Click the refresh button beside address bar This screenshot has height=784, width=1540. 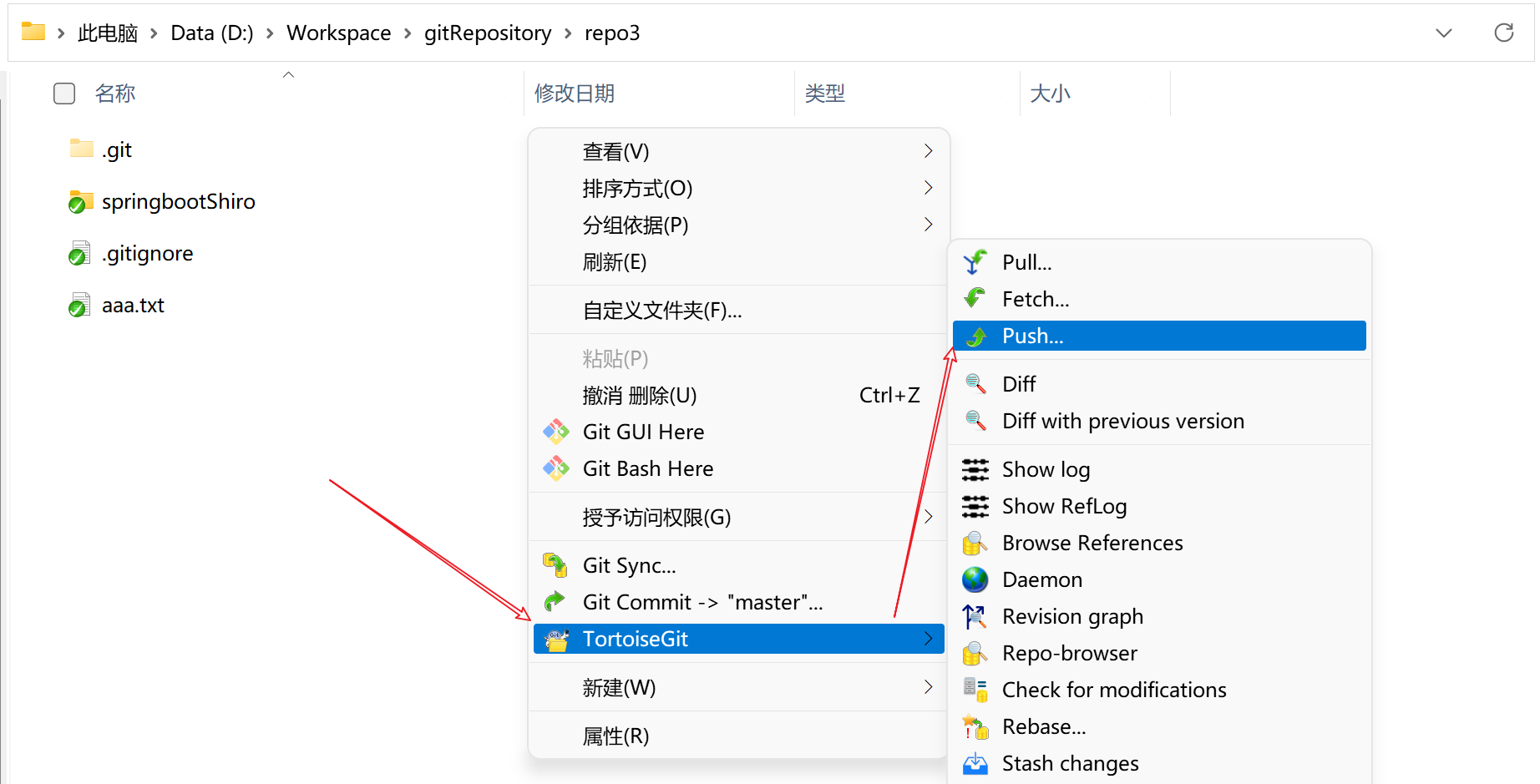(1503, 33)
